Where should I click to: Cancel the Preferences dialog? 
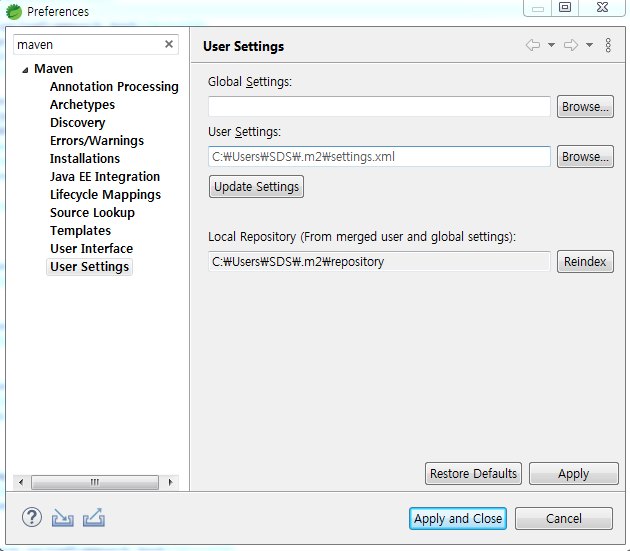tap(564, 518)
